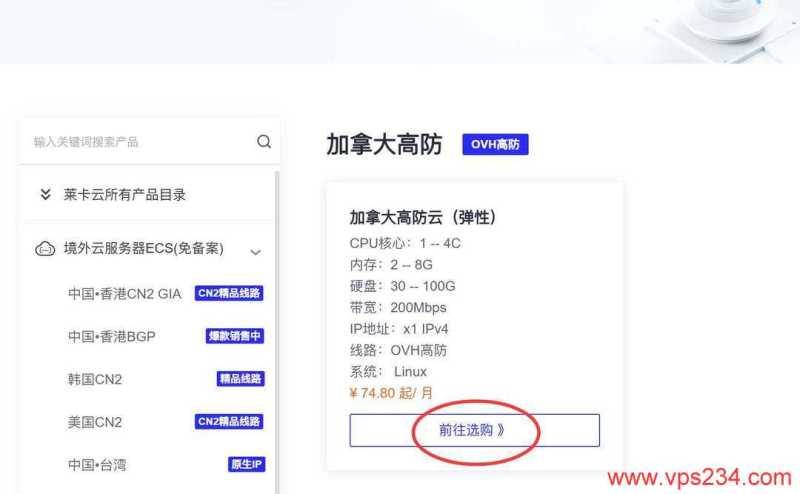Open 中国•台湾 product entry
The height and width of the screenshot is (494, 800).
point(97,465)
